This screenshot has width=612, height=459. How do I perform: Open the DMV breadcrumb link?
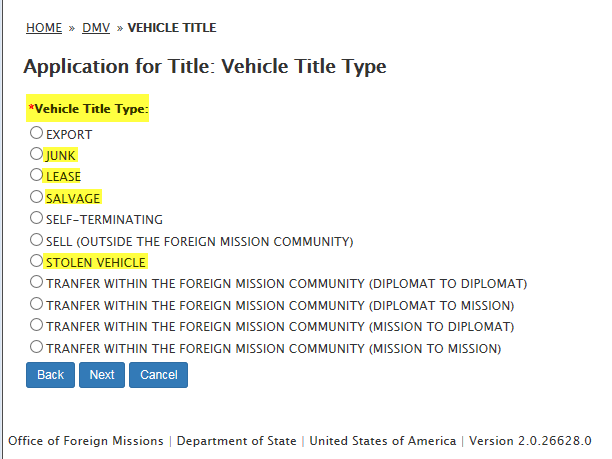click(x=96, y=28)
